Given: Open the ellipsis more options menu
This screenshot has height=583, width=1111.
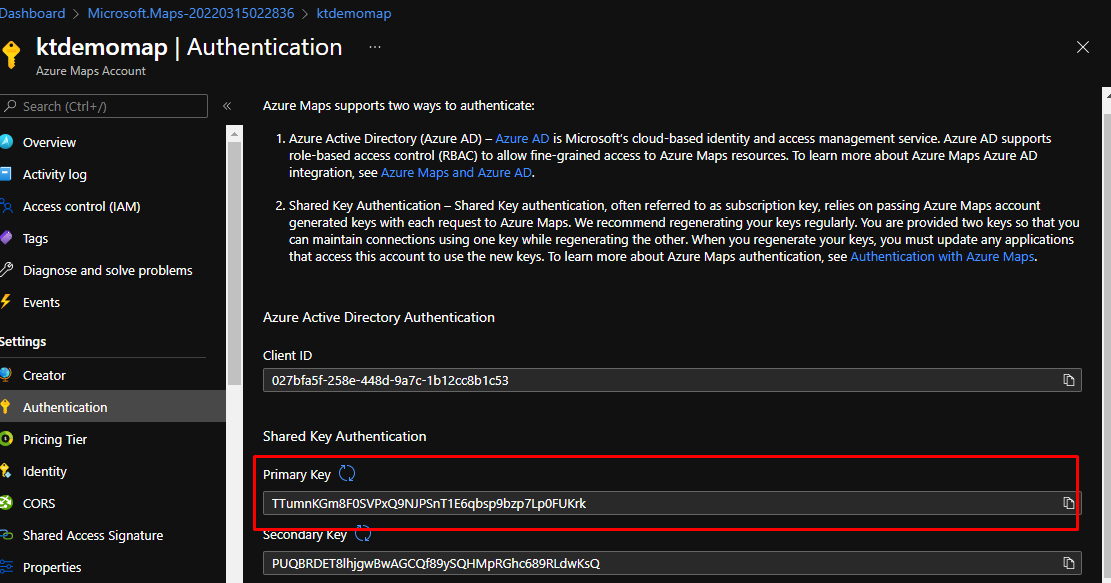Looking at the screenshot, I should (375, 47).
